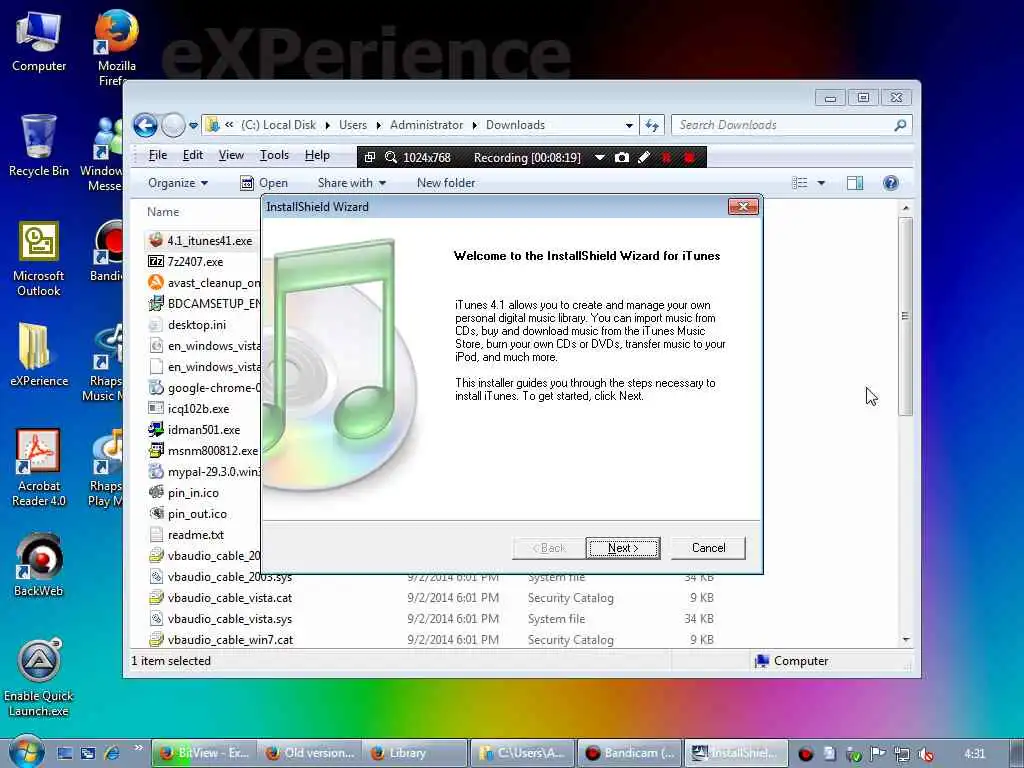Screen dimensions: 1024x768
Task: Click the Explorer forward arrow button
Action: (x=173, y=125)
